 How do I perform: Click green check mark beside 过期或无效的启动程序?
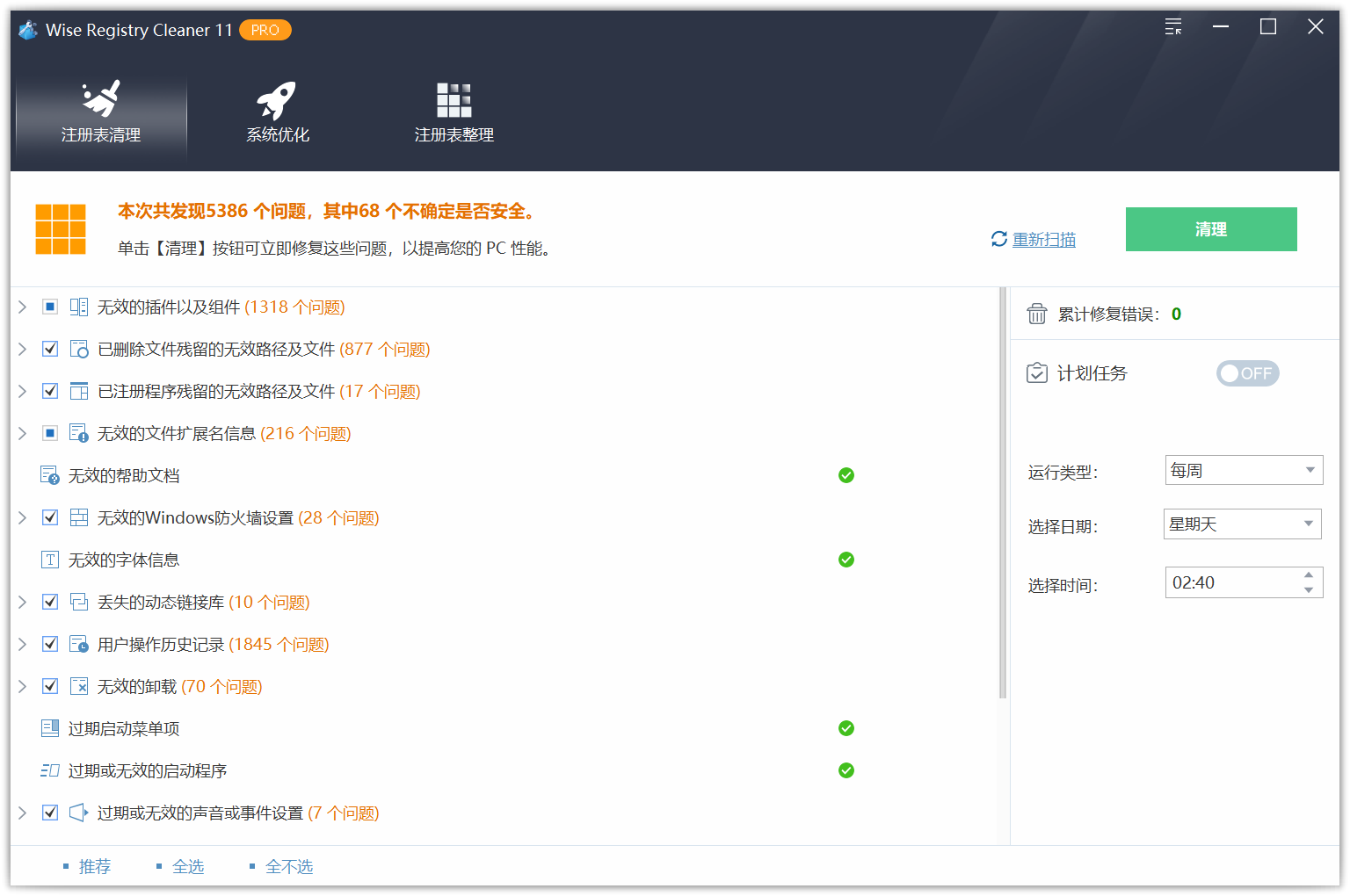click(x=846, y=770)
